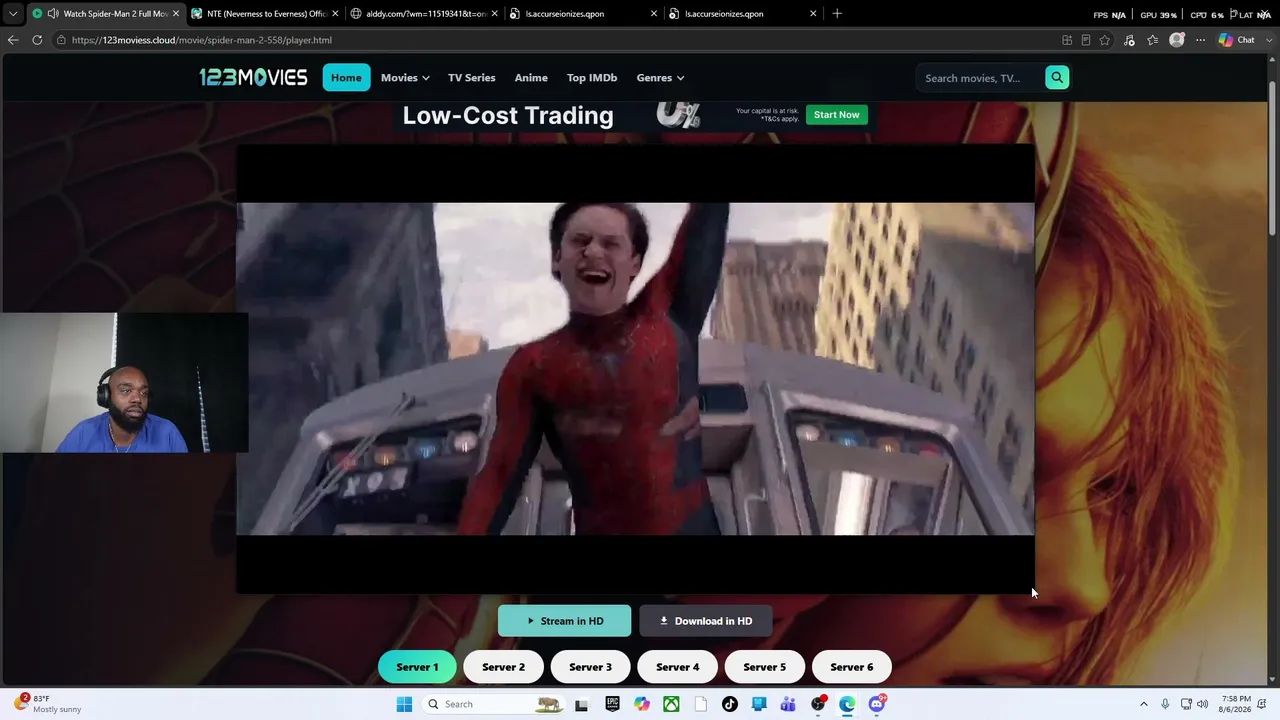Switch to Microsoft Edge on the taskbar

pyautogui.click(x=847, y=704)
